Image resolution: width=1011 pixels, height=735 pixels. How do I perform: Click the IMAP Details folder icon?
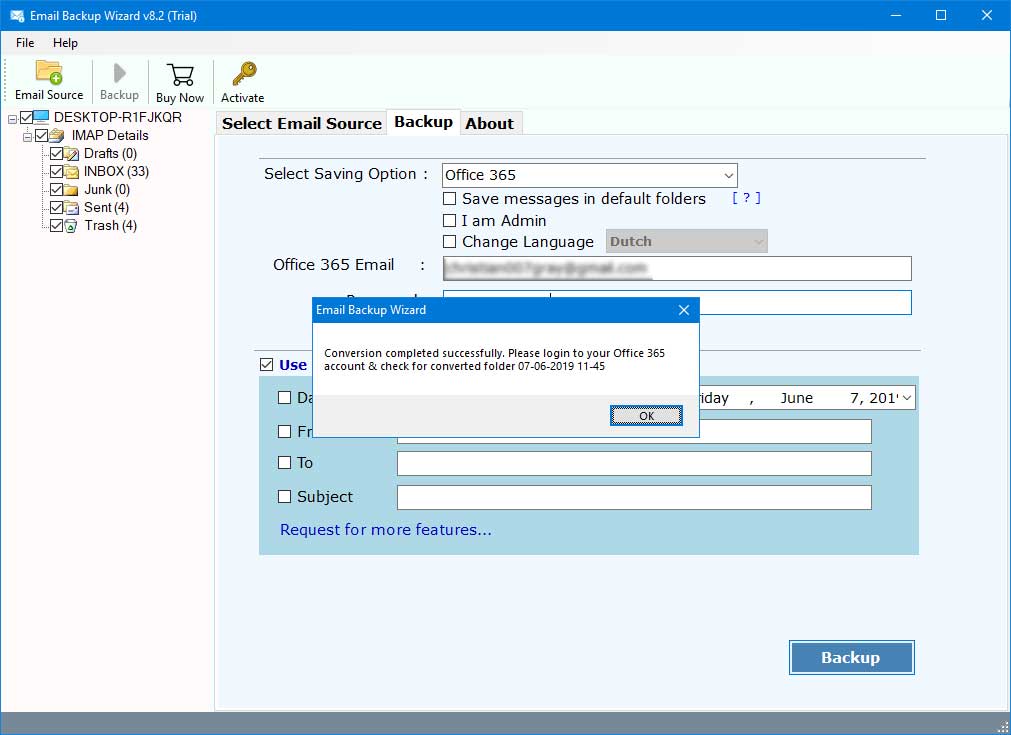[x=57, y=135]
